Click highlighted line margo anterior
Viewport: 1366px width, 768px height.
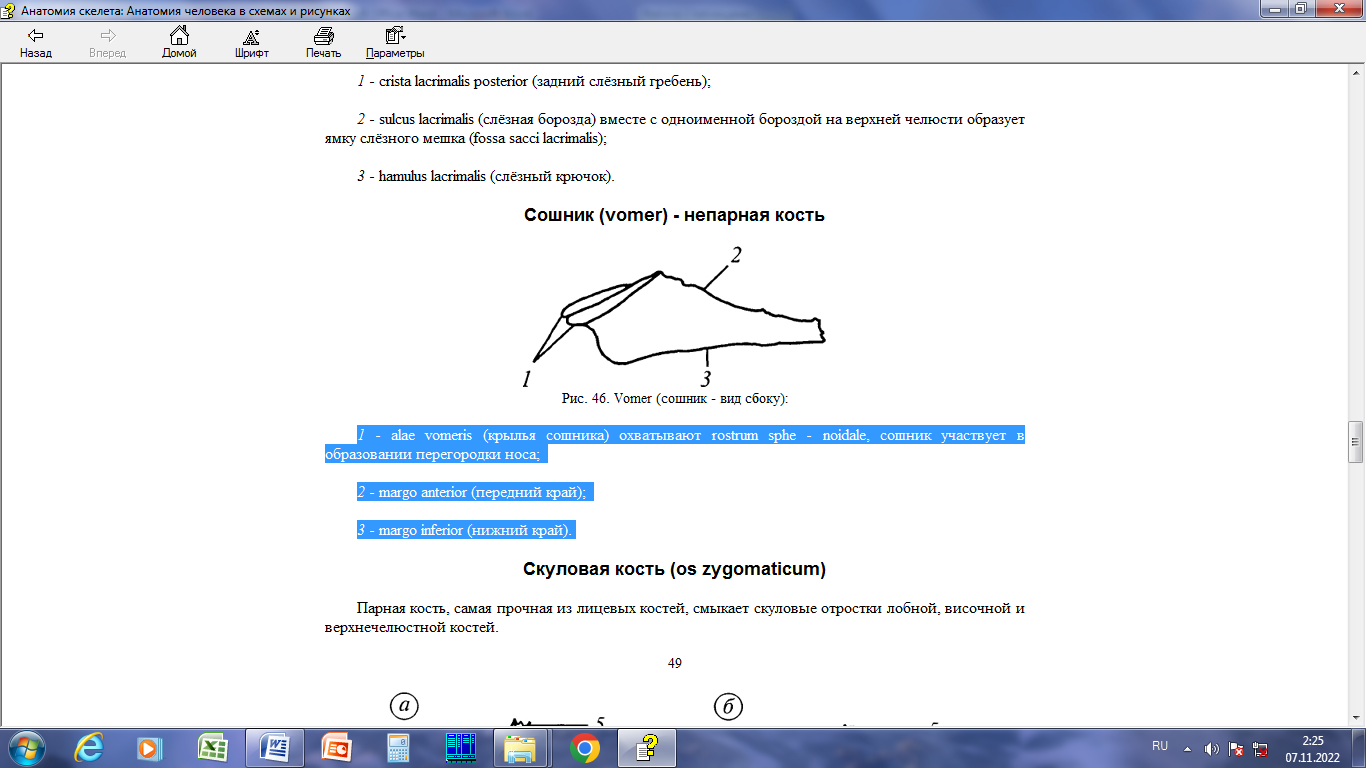(x=475, y=492)
